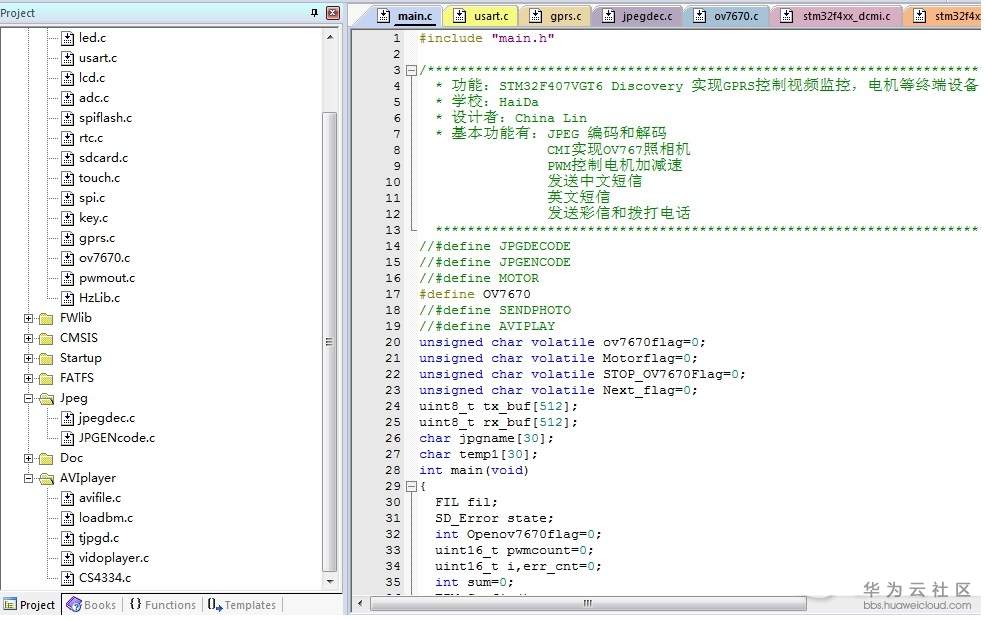The image size is (985, 620).
Task: Collapse the Jpeg group
Action: (x=28, y=398)
